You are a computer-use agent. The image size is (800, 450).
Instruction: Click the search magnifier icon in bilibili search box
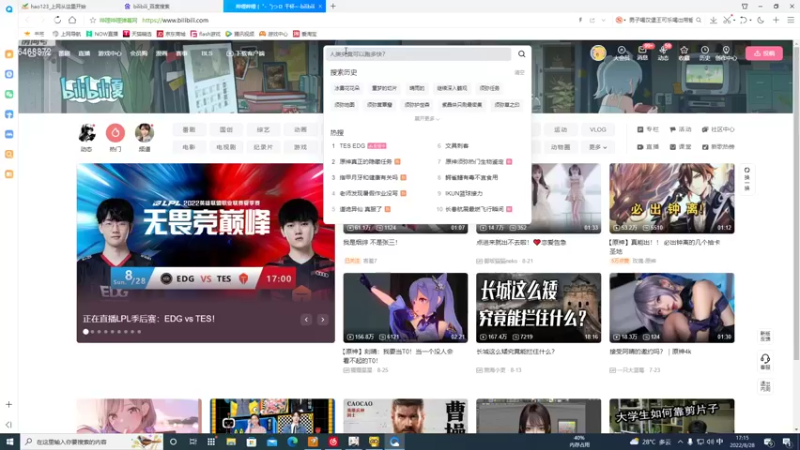521,54
